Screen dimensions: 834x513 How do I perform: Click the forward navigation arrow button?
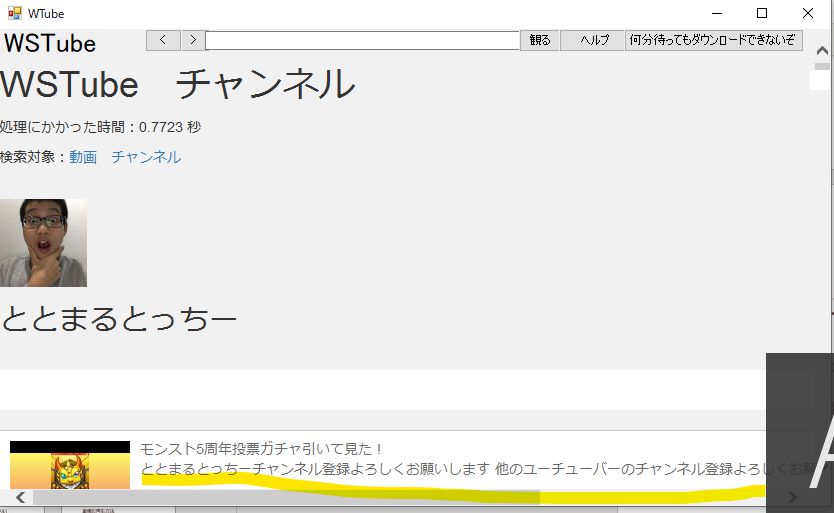point(193,40)
